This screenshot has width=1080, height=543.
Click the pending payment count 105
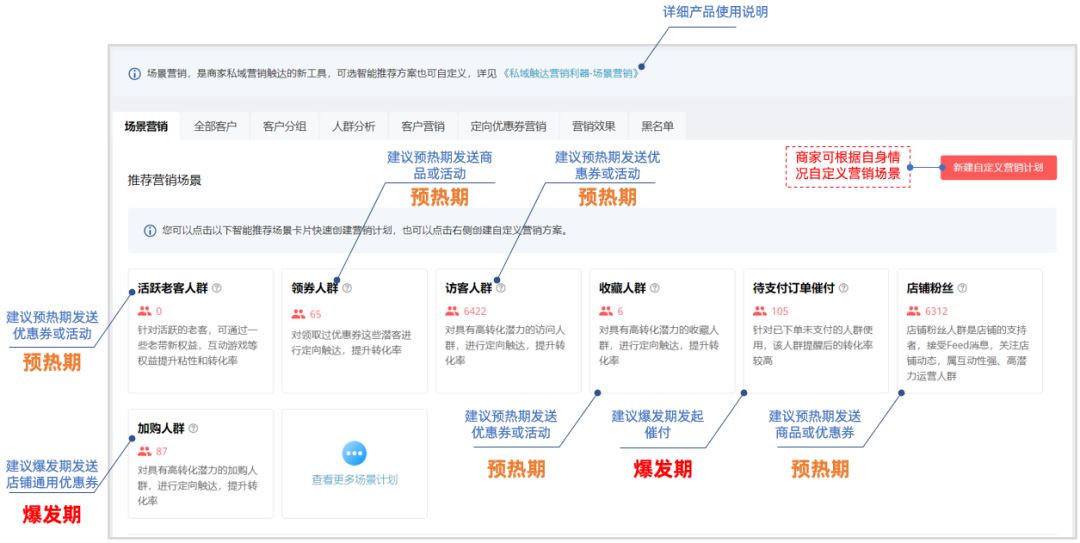780,311
